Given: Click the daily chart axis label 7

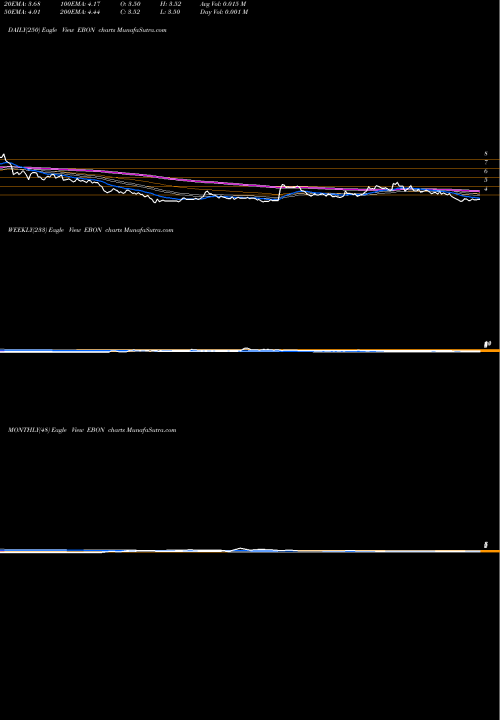Looking at the screenshot, I should point(486,163).
